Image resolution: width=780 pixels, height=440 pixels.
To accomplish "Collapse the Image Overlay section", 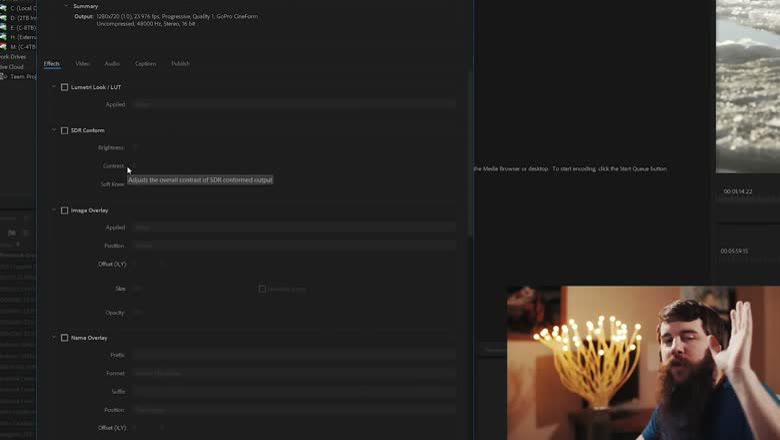I will coord(54,210).
